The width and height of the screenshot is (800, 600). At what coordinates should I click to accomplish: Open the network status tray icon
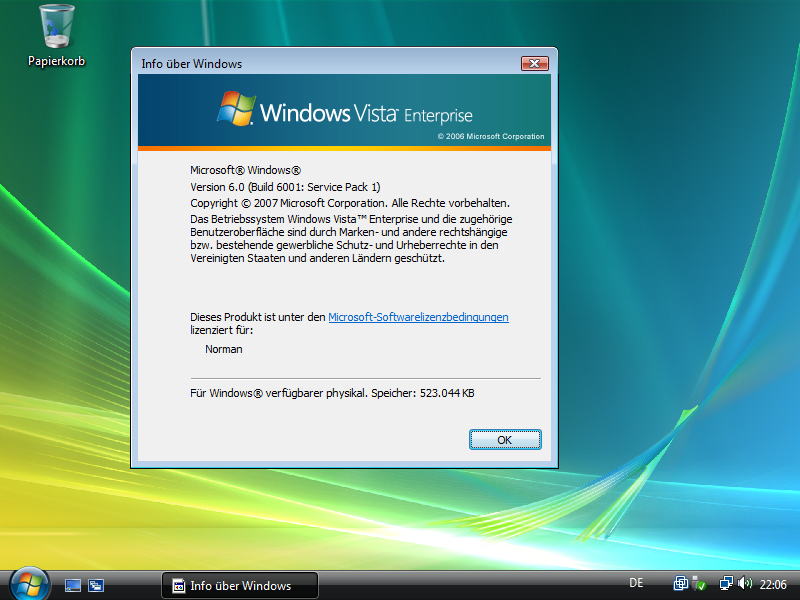pos(726,583)
